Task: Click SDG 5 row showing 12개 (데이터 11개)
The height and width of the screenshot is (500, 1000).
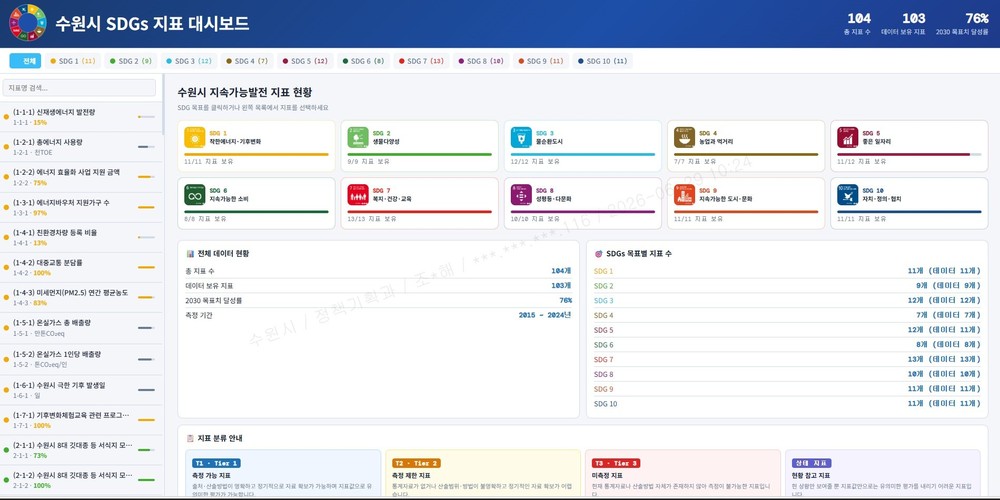Action: pyautogui.click(x=787, y=330)
